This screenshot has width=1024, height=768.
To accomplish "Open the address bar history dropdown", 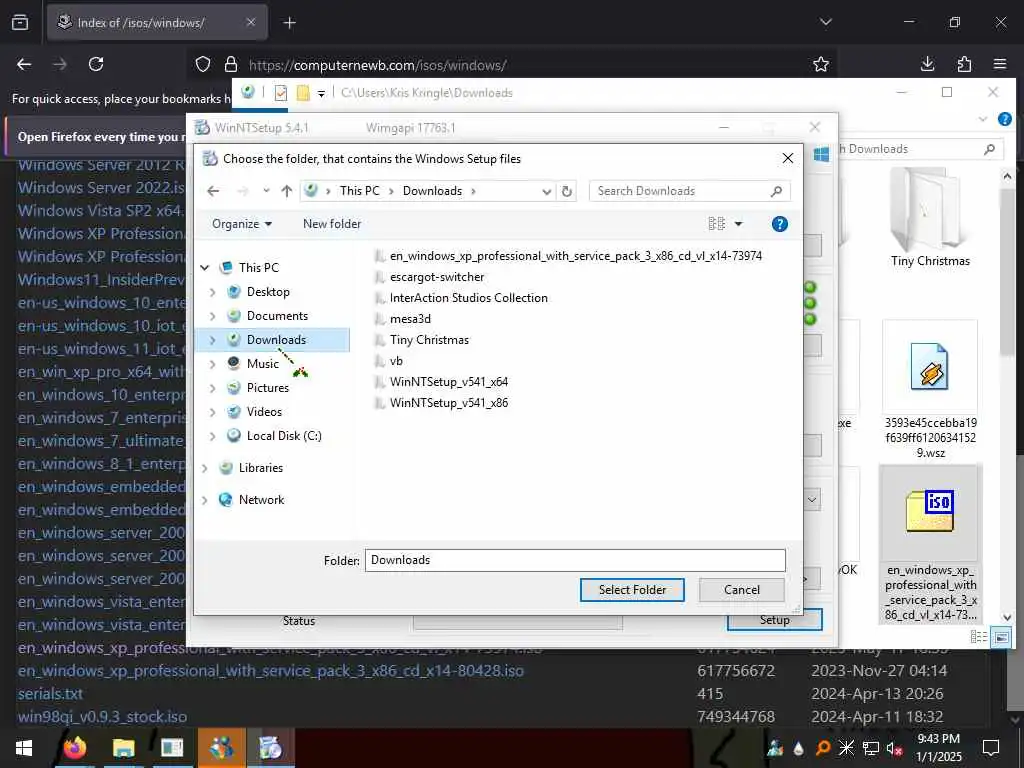I will tap(547, 191).
